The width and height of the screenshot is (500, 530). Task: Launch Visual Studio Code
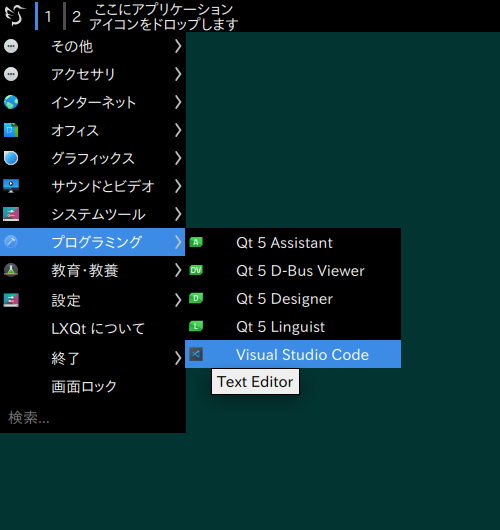point(293,354)
